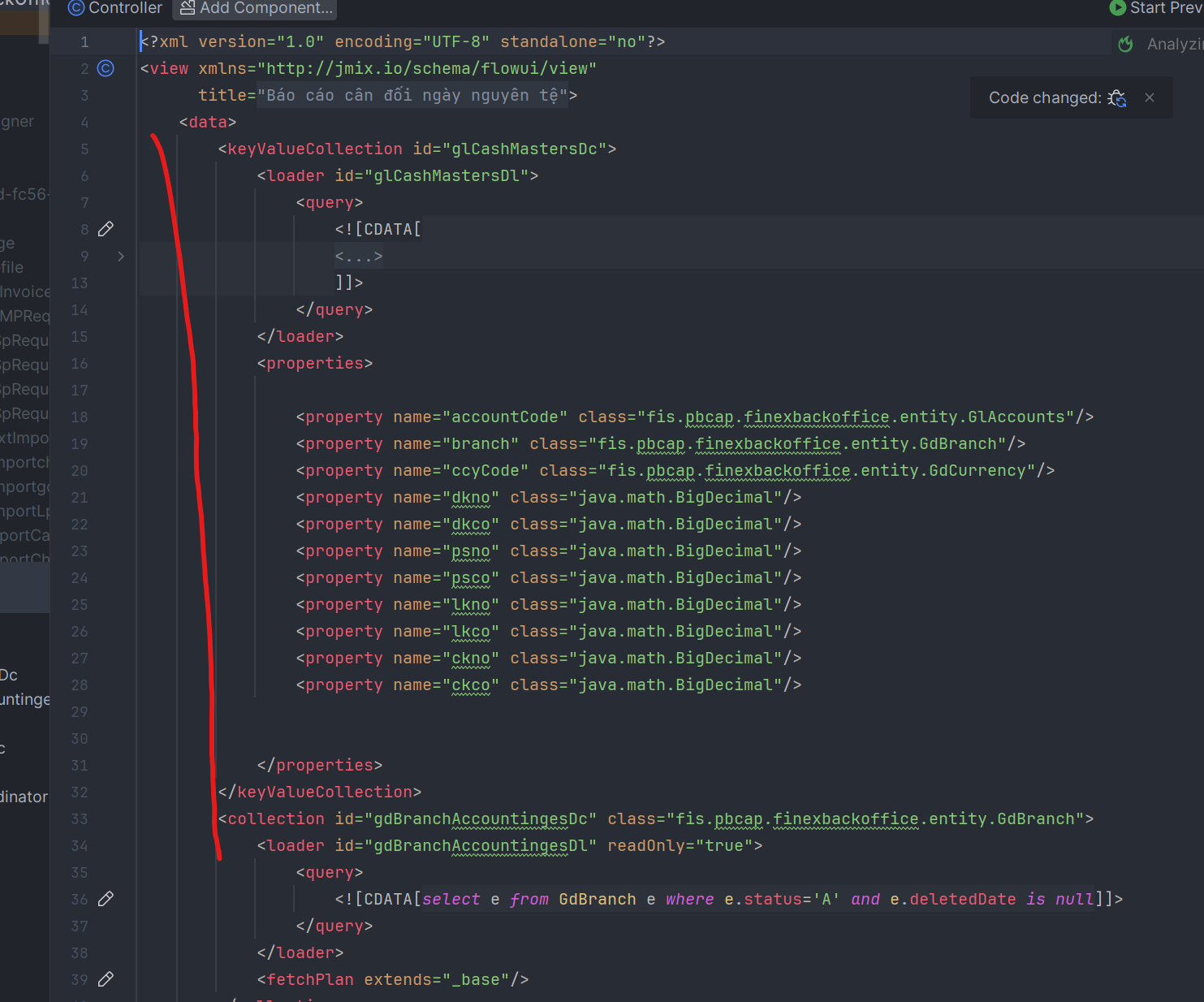Click the <![CDATA[ text on line 8
Image resolution: width=1204 pixels, height=1002 pixels.
tap(378, 229)
